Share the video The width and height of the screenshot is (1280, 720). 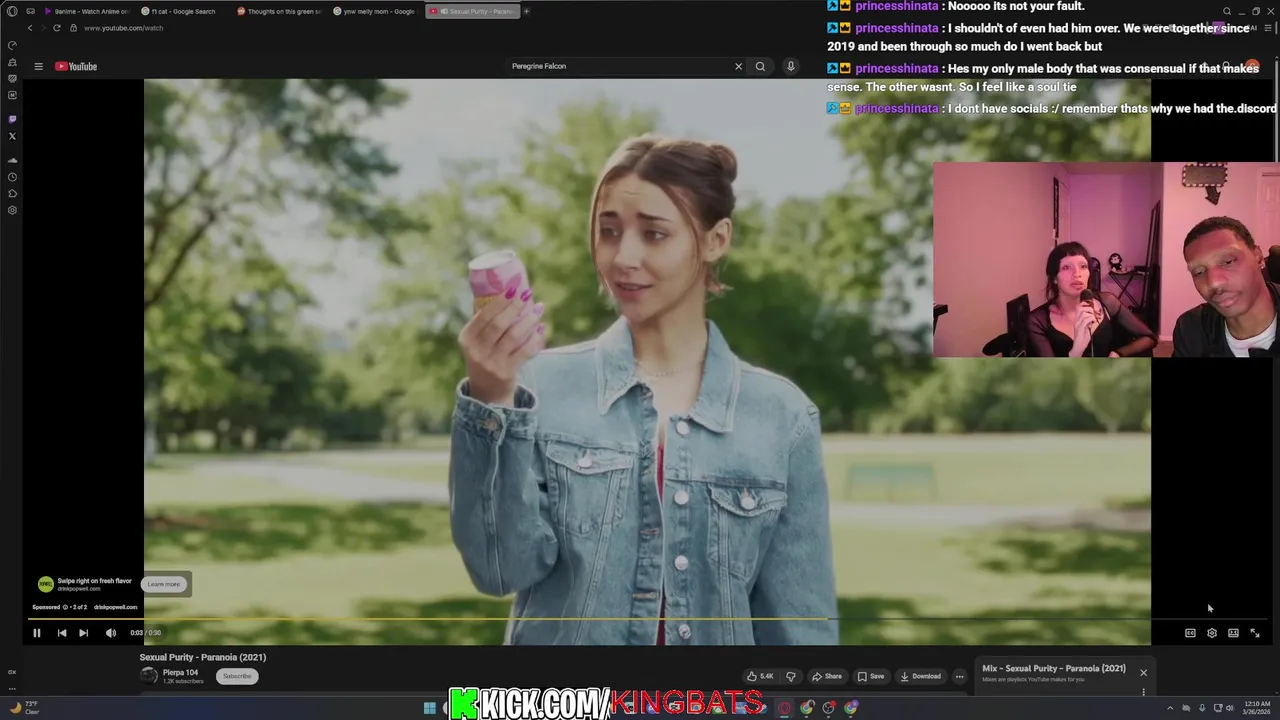(827, 677)
